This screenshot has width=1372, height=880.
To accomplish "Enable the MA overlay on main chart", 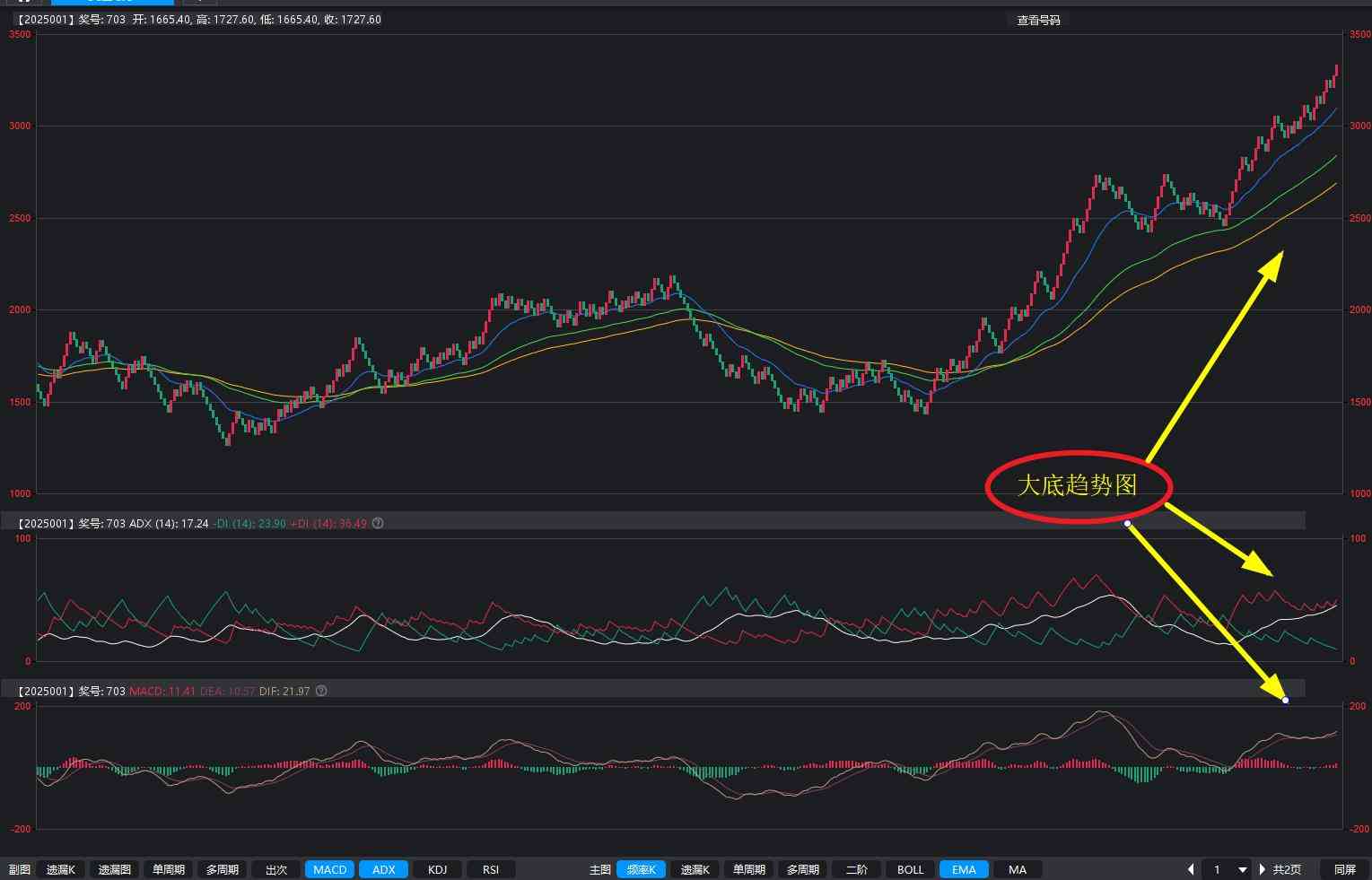I will tap(1018, 869).
